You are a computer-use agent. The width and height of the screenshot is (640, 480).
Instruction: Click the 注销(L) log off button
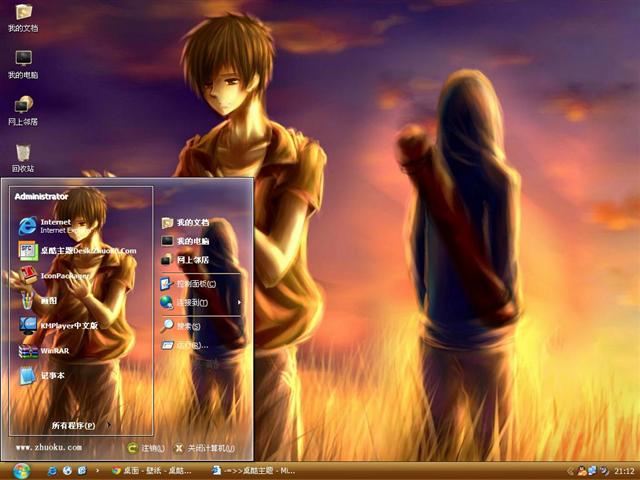tap(146, 448)
